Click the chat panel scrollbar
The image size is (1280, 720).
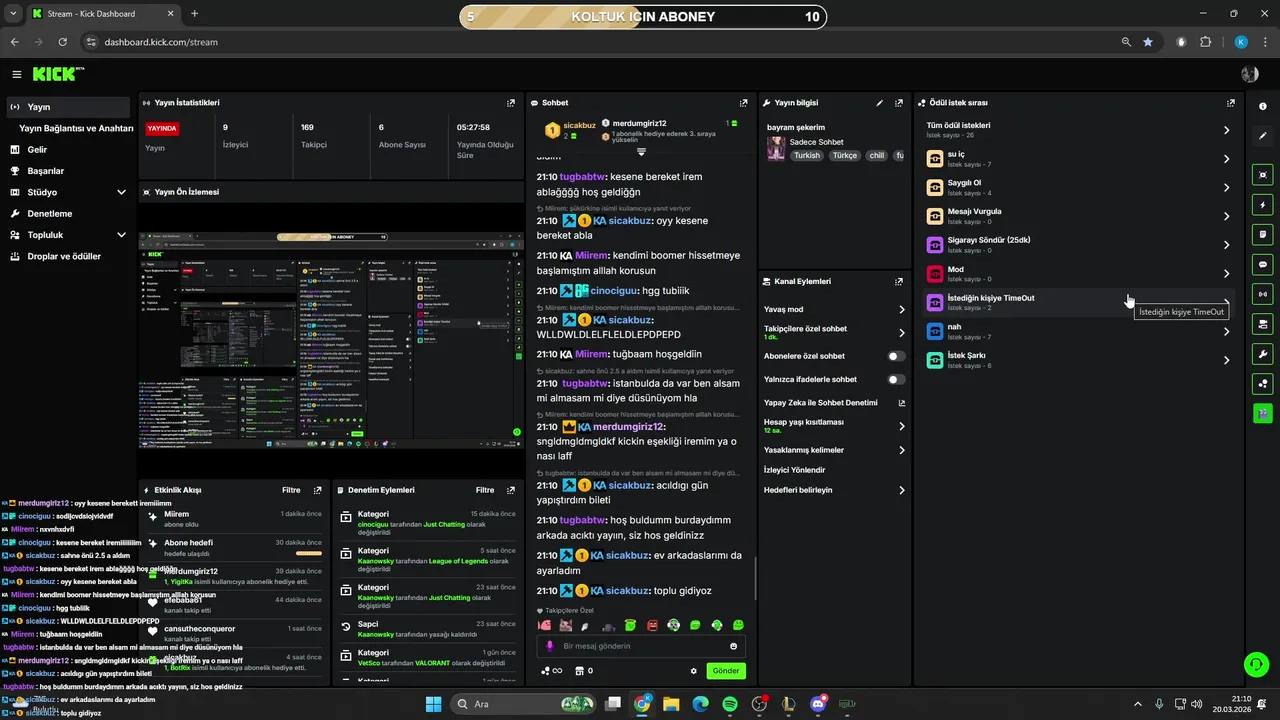click(x=755, y=580)
